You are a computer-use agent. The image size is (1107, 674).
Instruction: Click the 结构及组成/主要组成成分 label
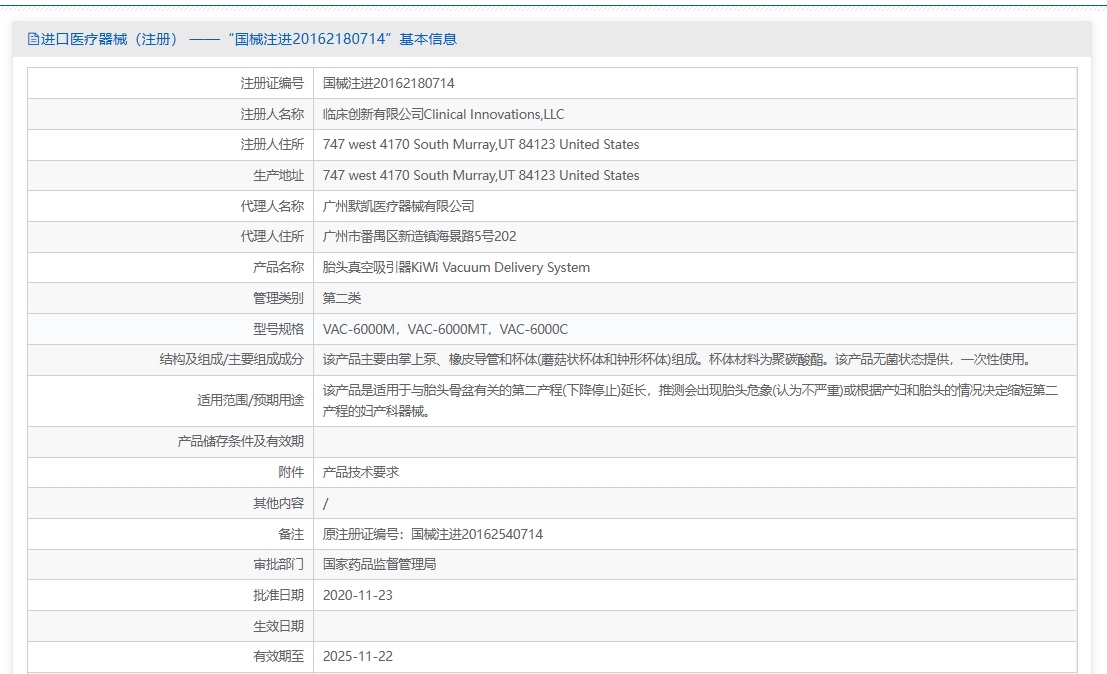[232, 360]
